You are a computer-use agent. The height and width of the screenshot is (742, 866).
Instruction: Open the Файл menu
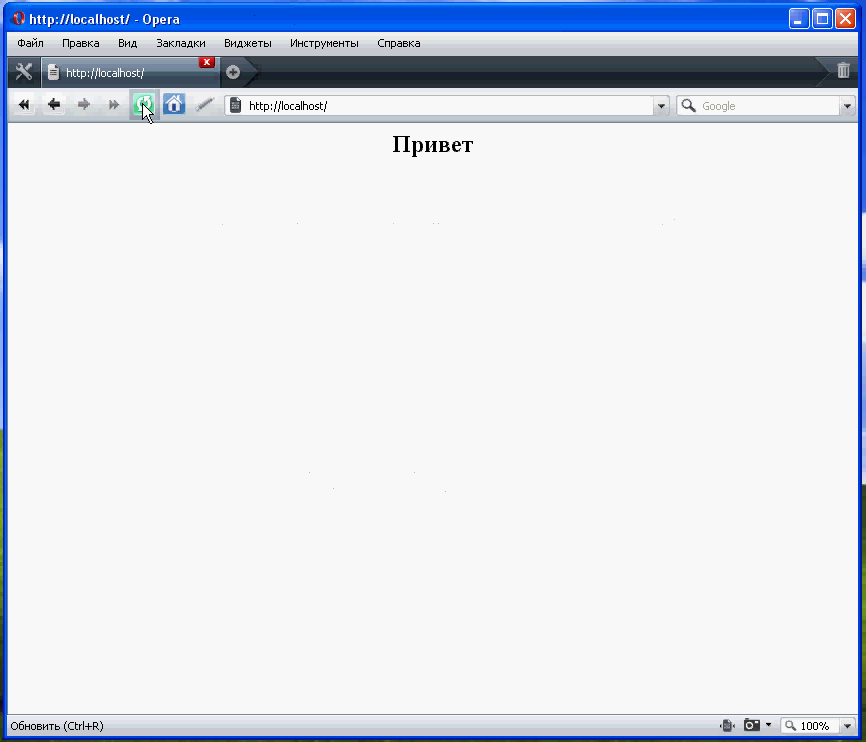click(30, 43)
